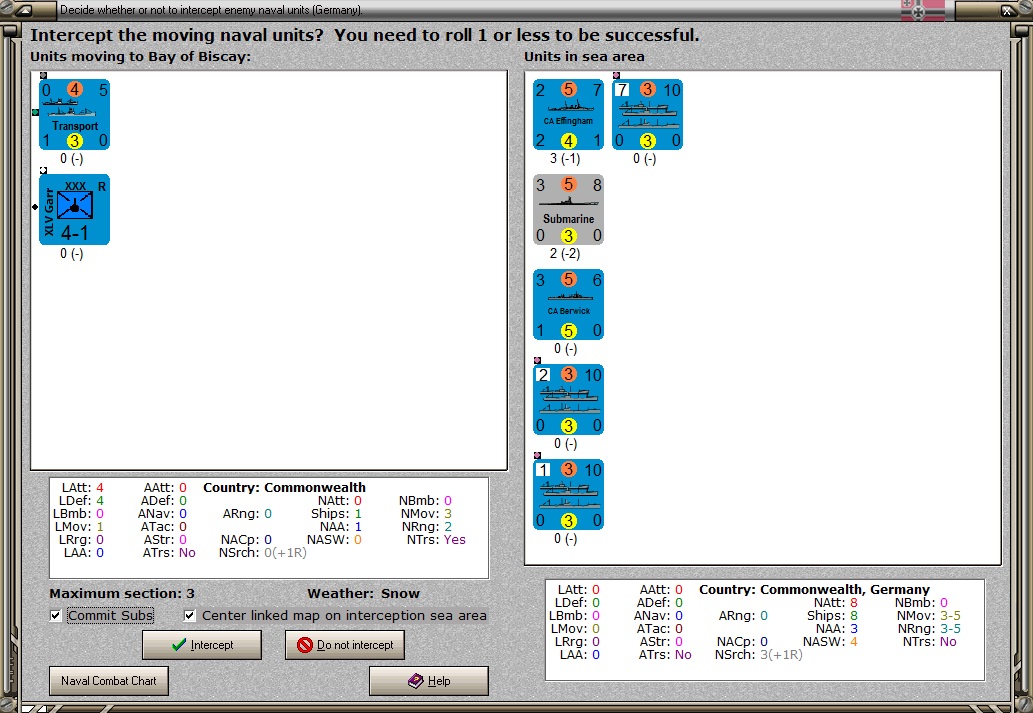Toggle the Commit Subs checkbox

[56, 615]
